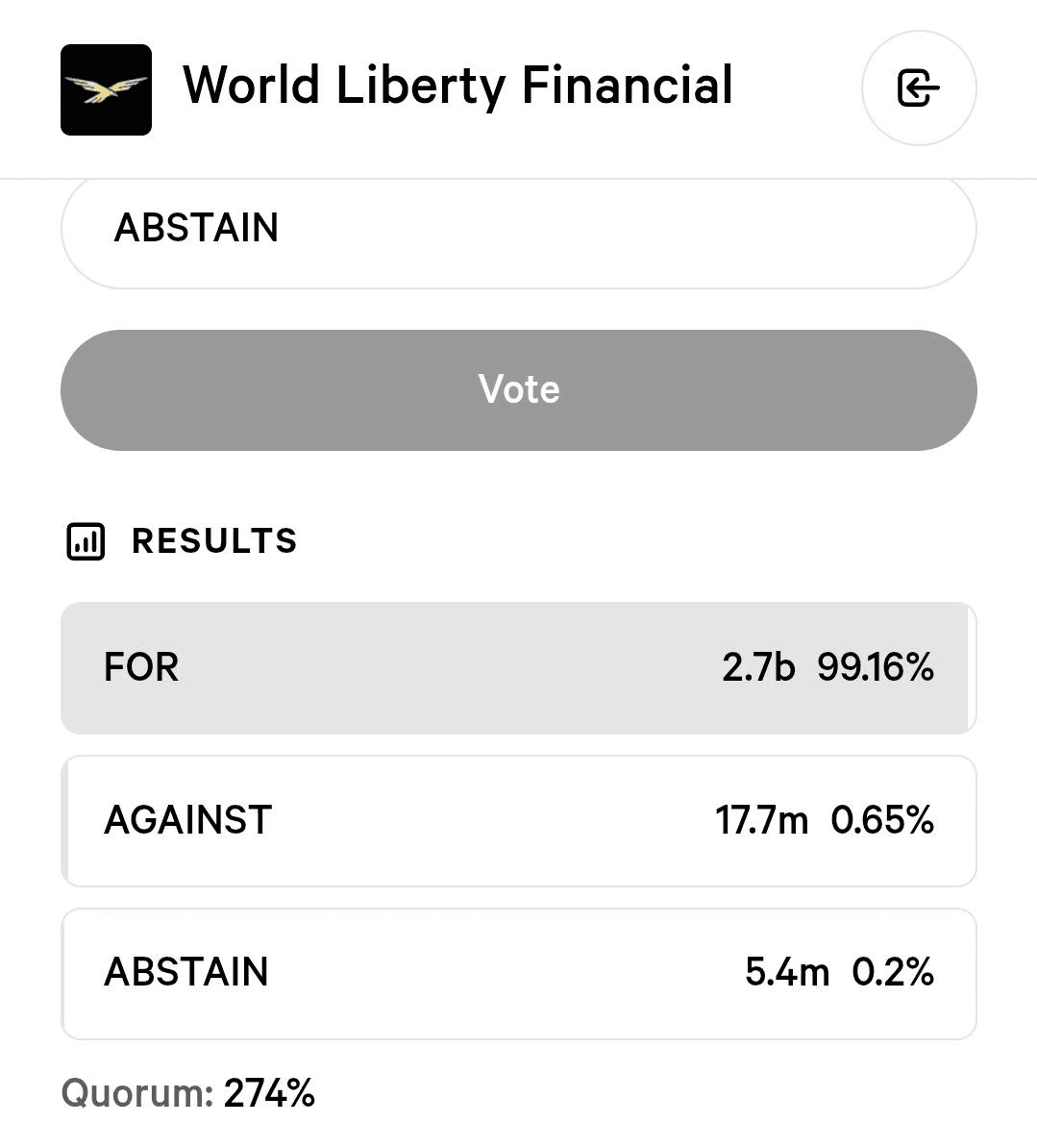
Task: Click the RESULTS section heading
Action: (214, 541)
